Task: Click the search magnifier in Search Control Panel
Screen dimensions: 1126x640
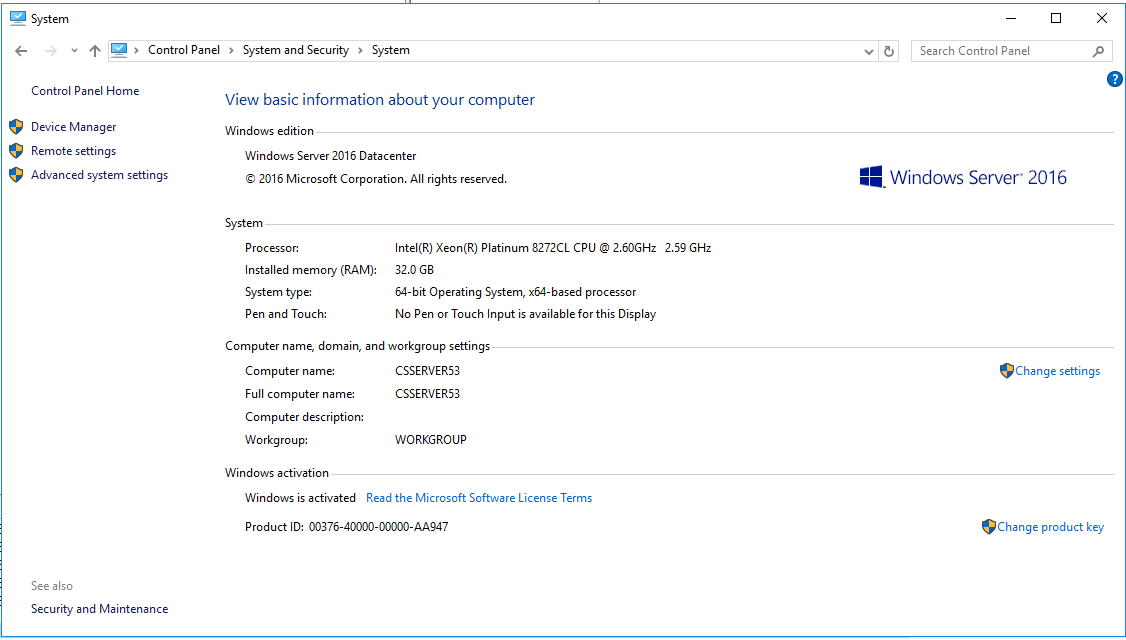Action: 1098,50
